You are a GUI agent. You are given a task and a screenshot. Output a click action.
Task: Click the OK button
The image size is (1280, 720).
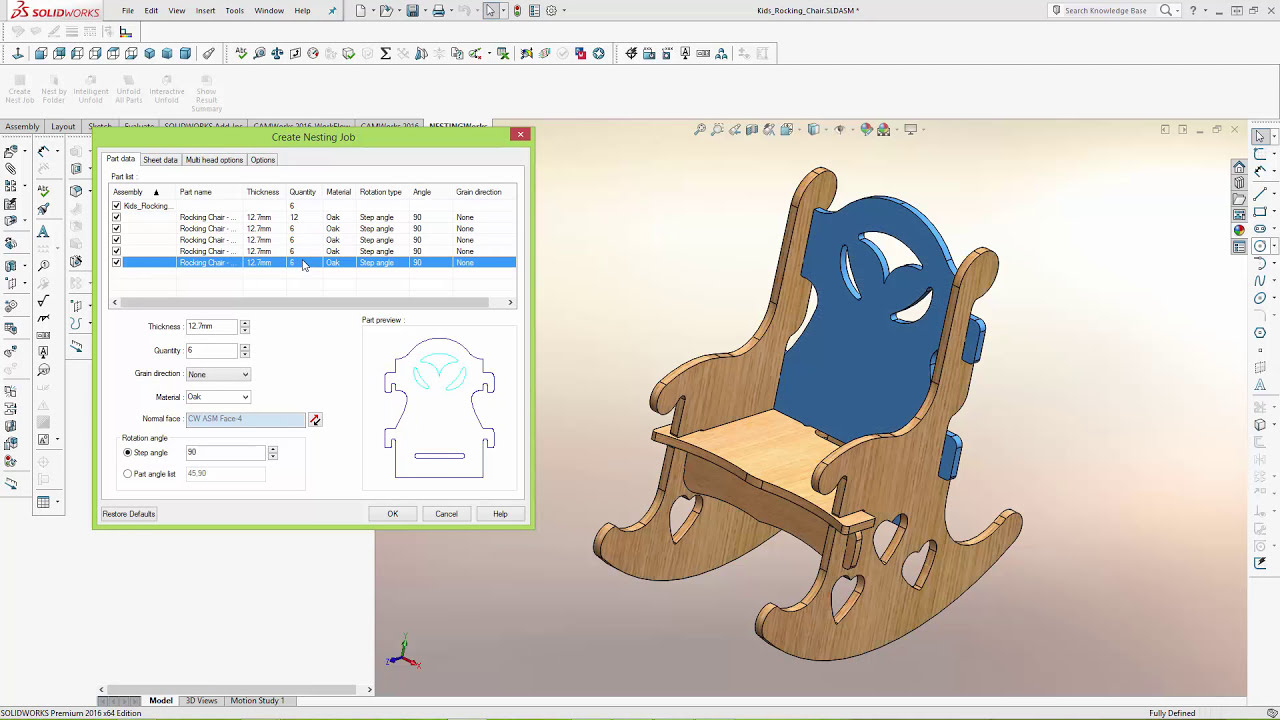point(393,514)
